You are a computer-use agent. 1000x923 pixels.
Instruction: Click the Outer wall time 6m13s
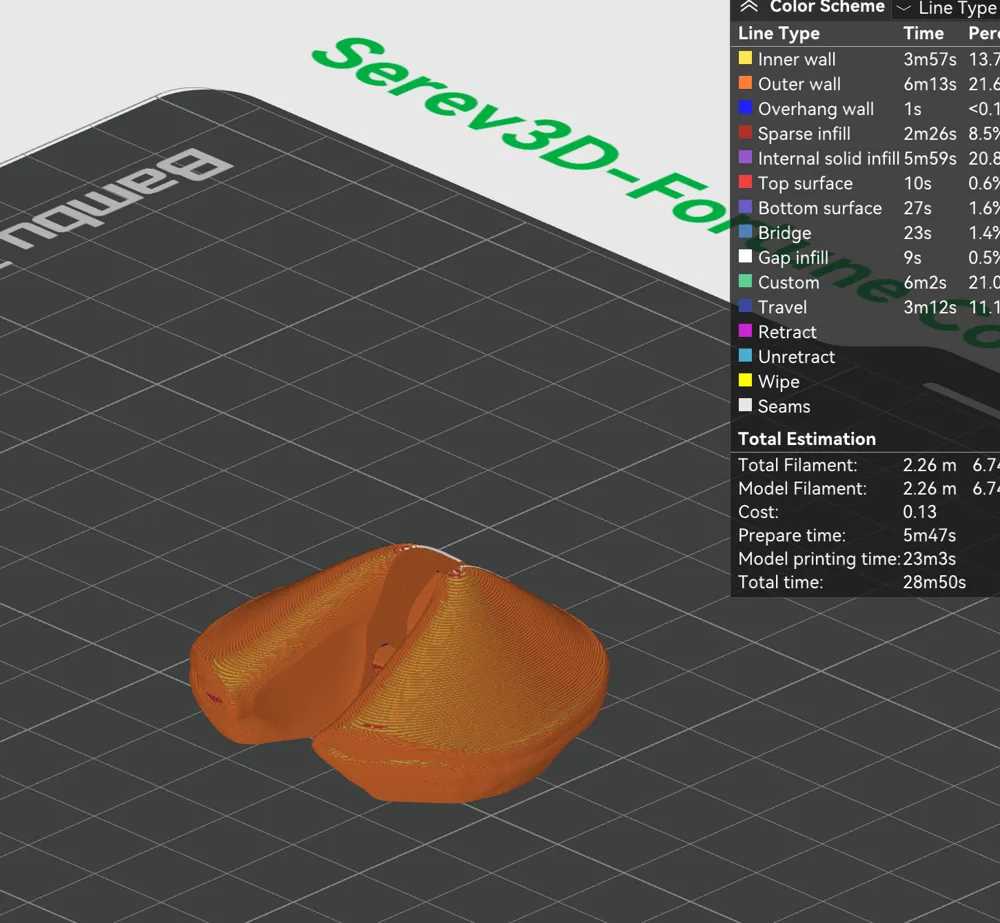tap(929, 84)
